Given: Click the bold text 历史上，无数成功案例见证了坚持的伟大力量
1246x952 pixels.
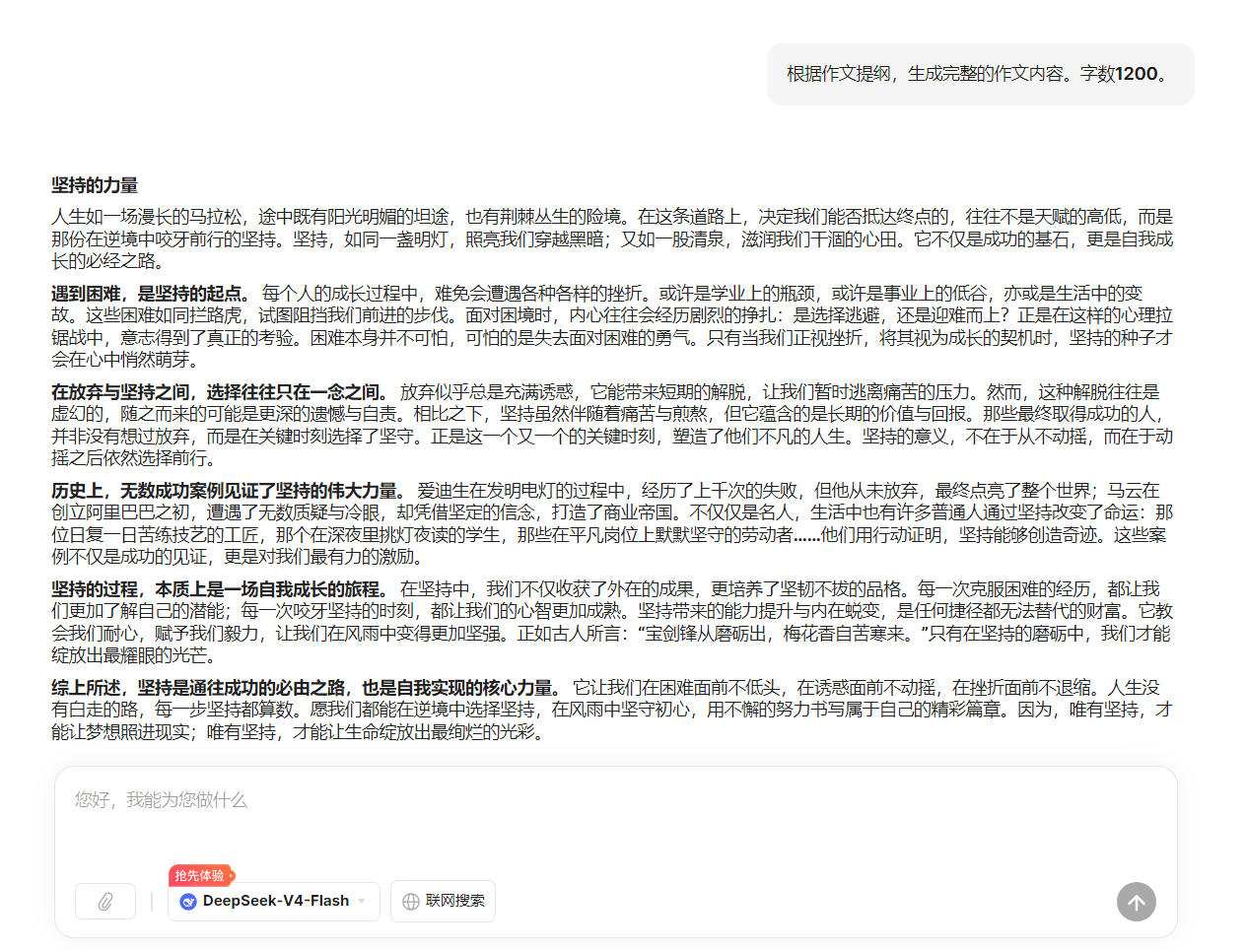Looking at the screenshot, I should coord(230,491).
